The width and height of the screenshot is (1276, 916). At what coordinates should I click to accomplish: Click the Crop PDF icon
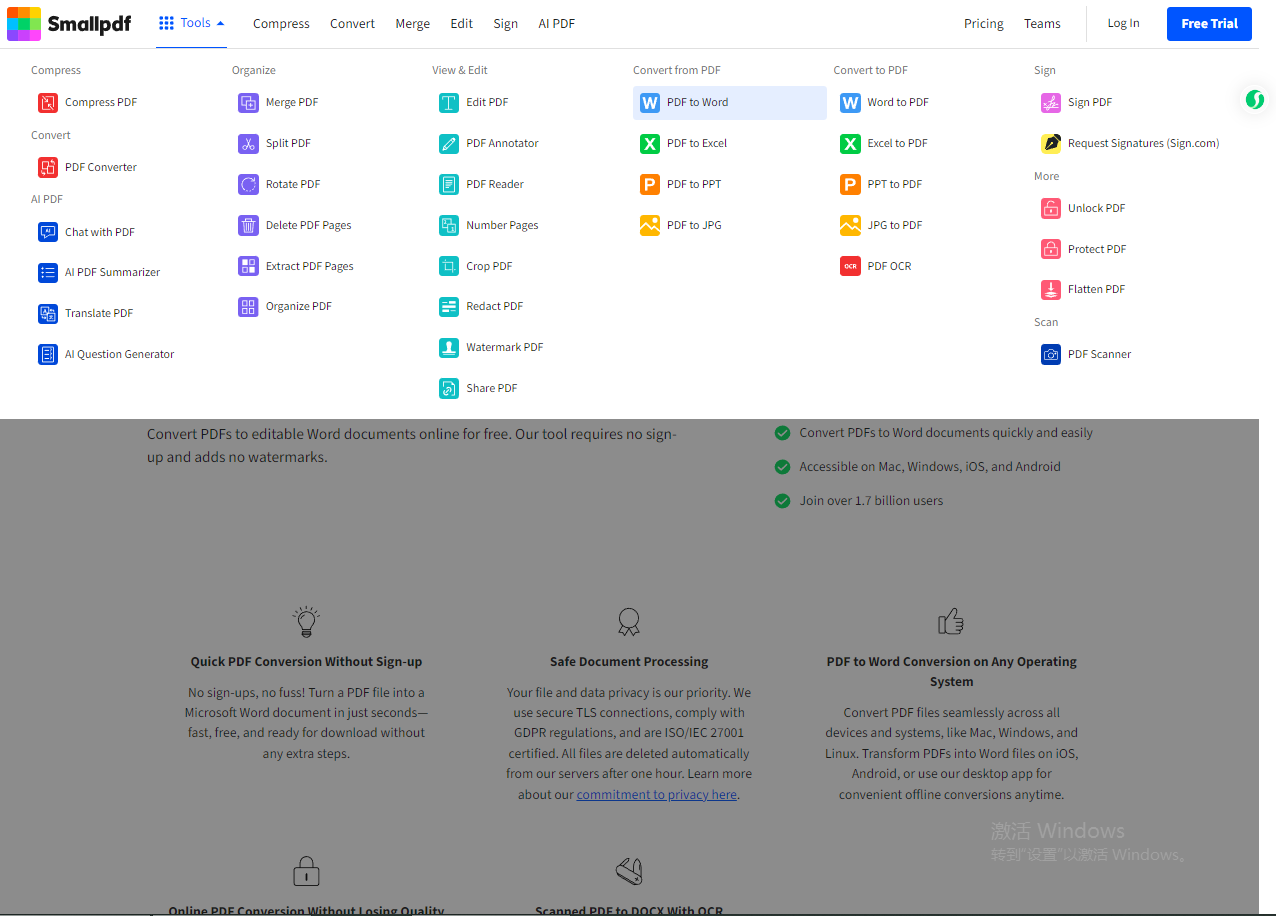click(449, 266)
